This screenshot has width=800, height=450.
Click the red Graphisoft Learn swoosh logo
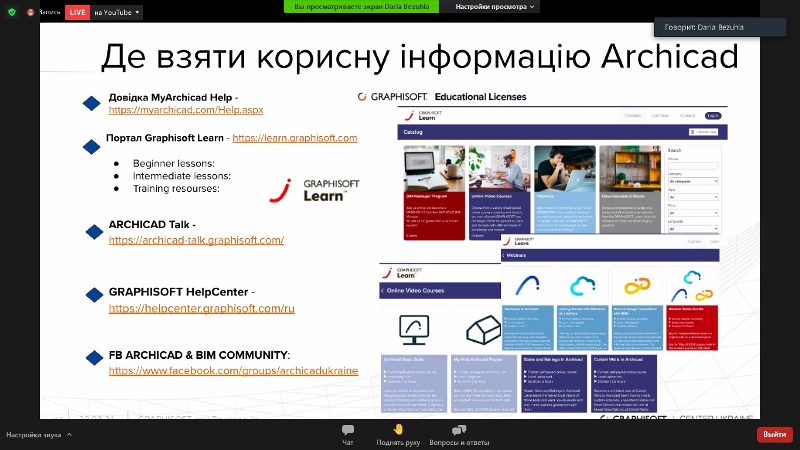coord(281,190)
